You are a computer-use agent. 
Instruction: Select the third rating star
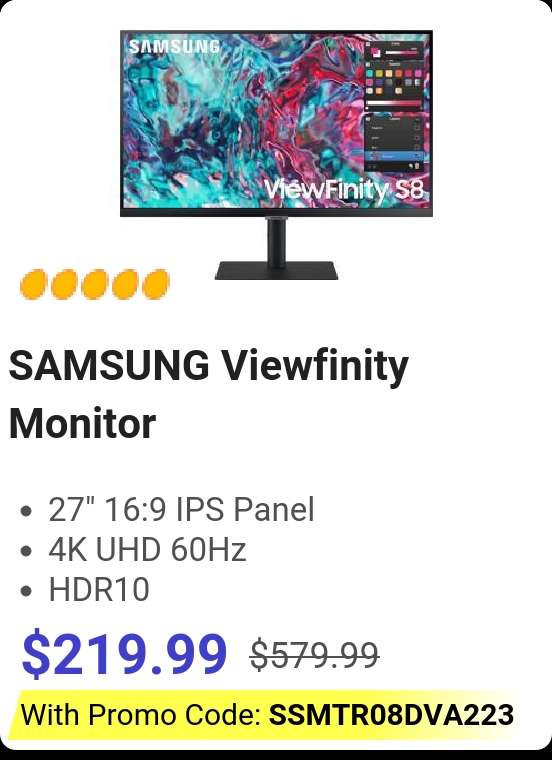click(95, 284)
